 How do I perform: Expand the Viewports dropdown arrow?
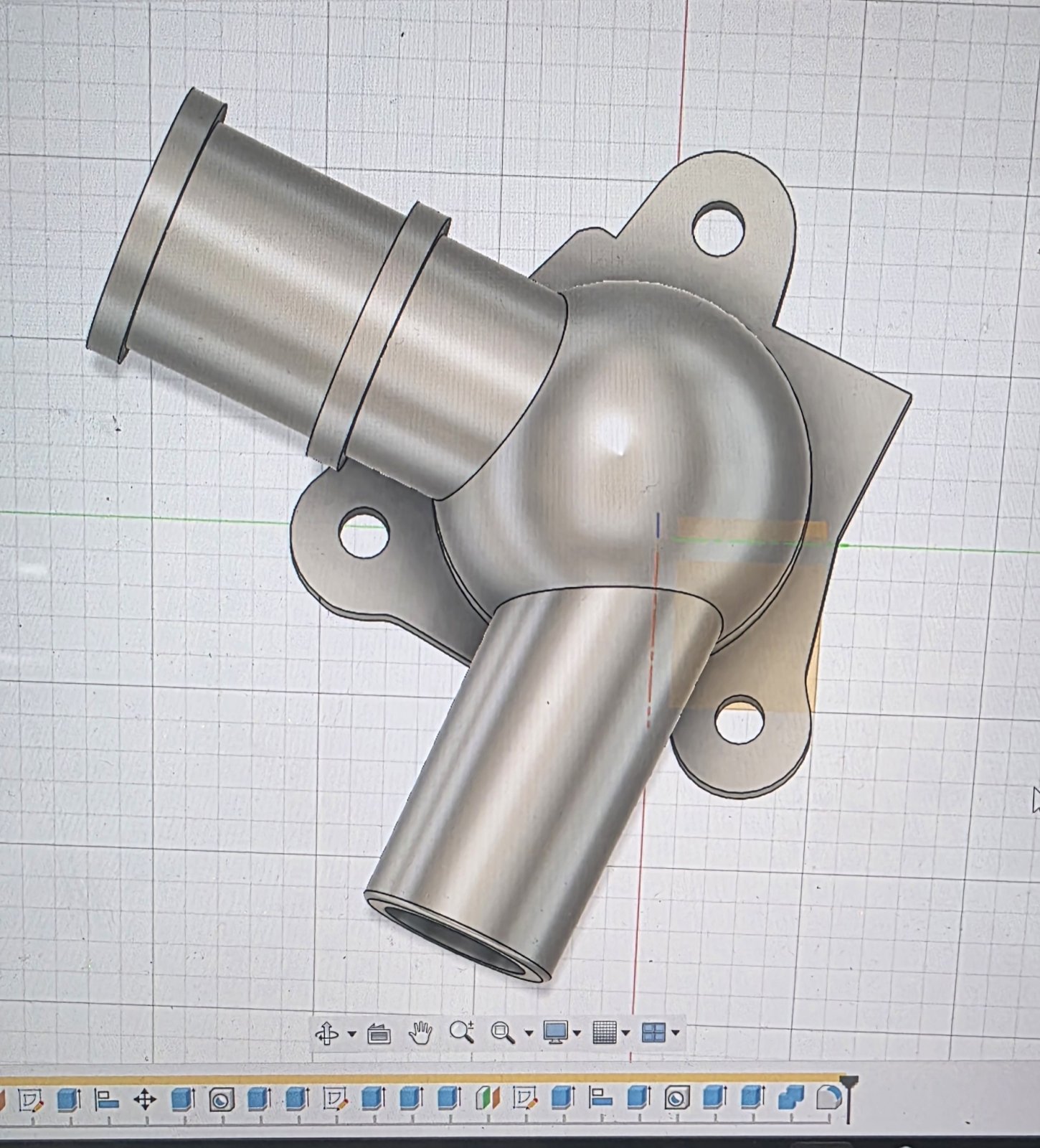point(675,1033)
